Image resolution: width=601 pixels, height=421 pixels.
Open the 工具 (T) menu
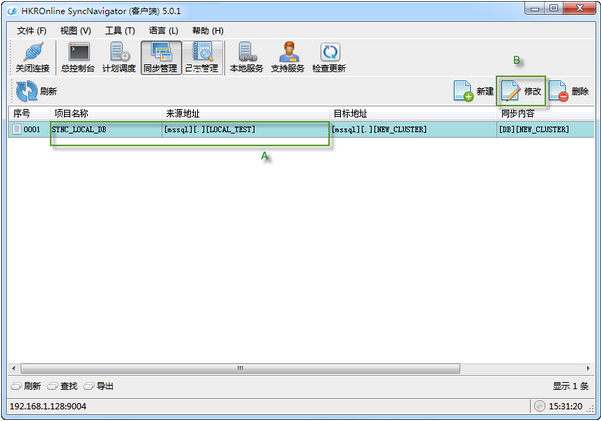pyautogui.click(x=120, y=31)
